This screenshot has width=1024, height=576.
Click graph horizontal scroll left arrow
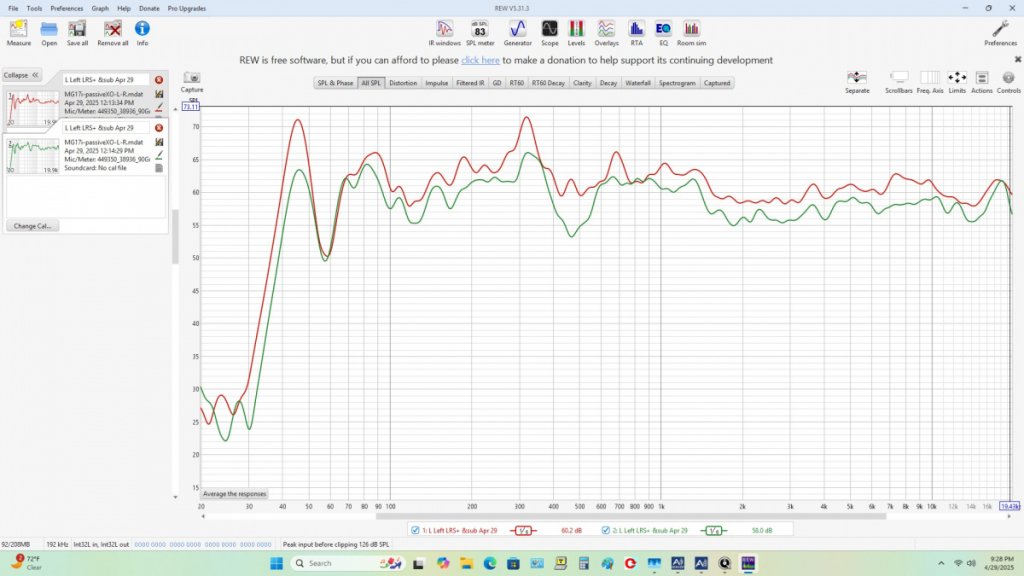click(x=203, y=516)
